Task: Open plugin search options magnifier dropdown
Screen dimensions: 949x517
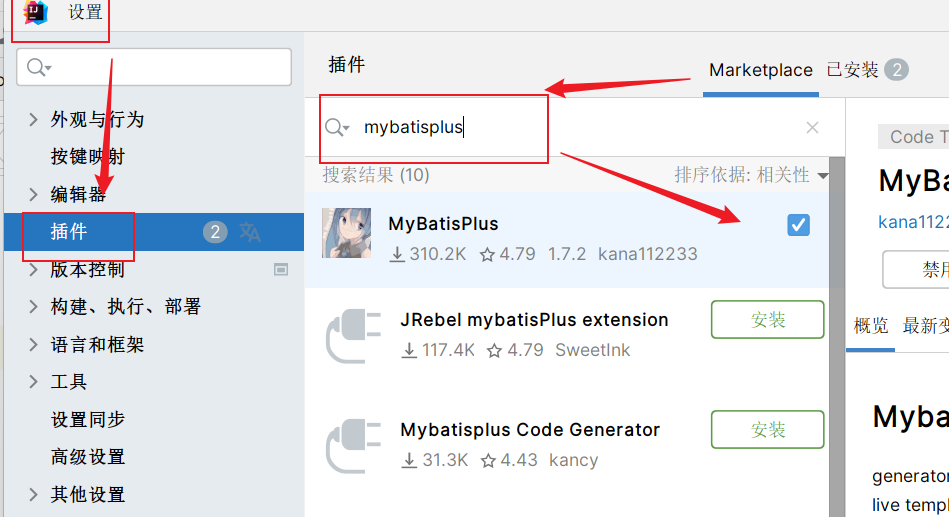Action: pos(337,127)
